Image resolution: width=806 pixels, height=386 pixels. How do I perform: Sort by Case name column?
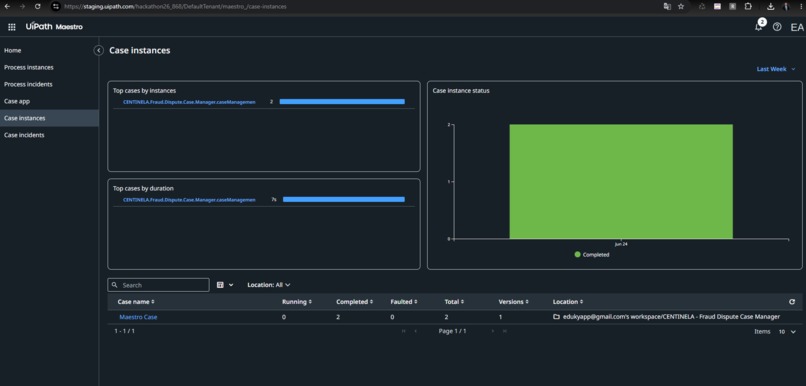(x=136, y=302)
